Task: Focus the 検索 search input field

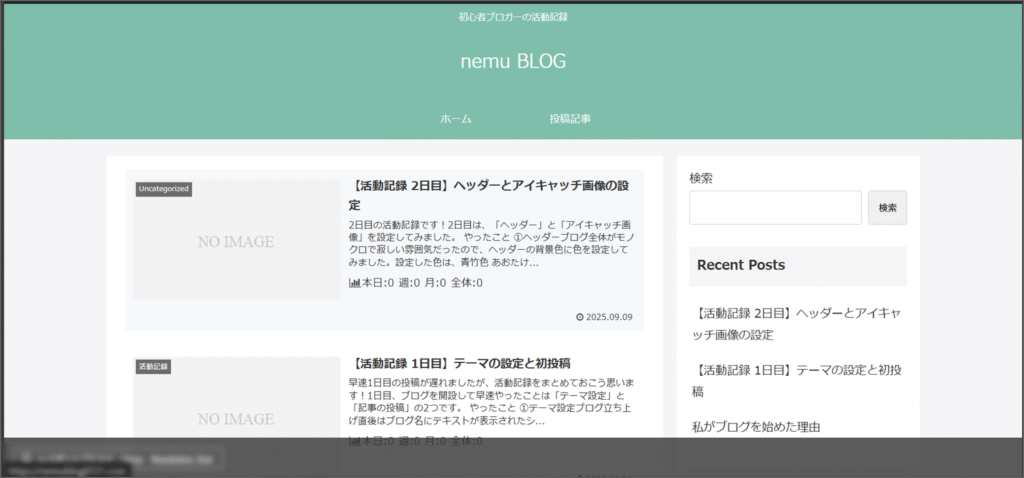Action: pos(775,208)
